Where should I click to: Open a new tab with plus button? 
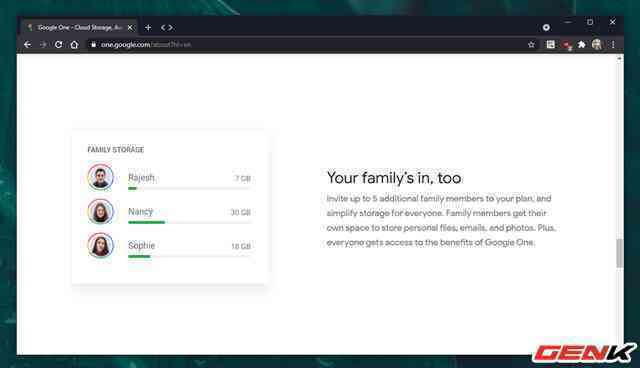point(148,27)
